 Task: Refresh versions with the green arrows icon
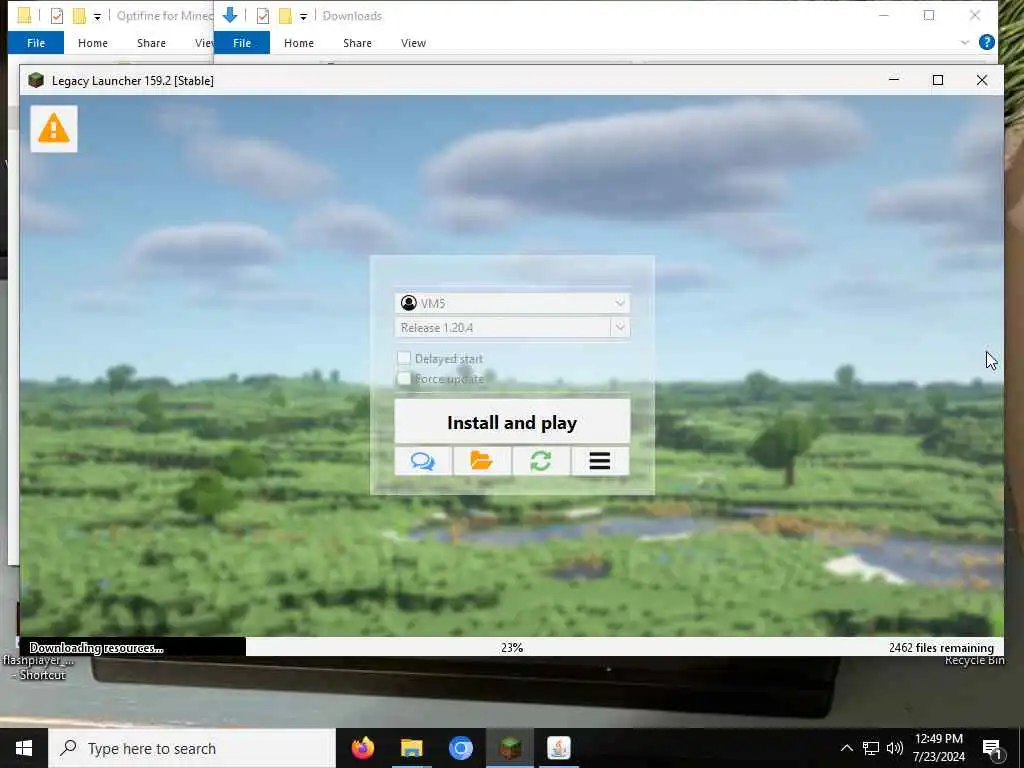[x=541, y=461]
